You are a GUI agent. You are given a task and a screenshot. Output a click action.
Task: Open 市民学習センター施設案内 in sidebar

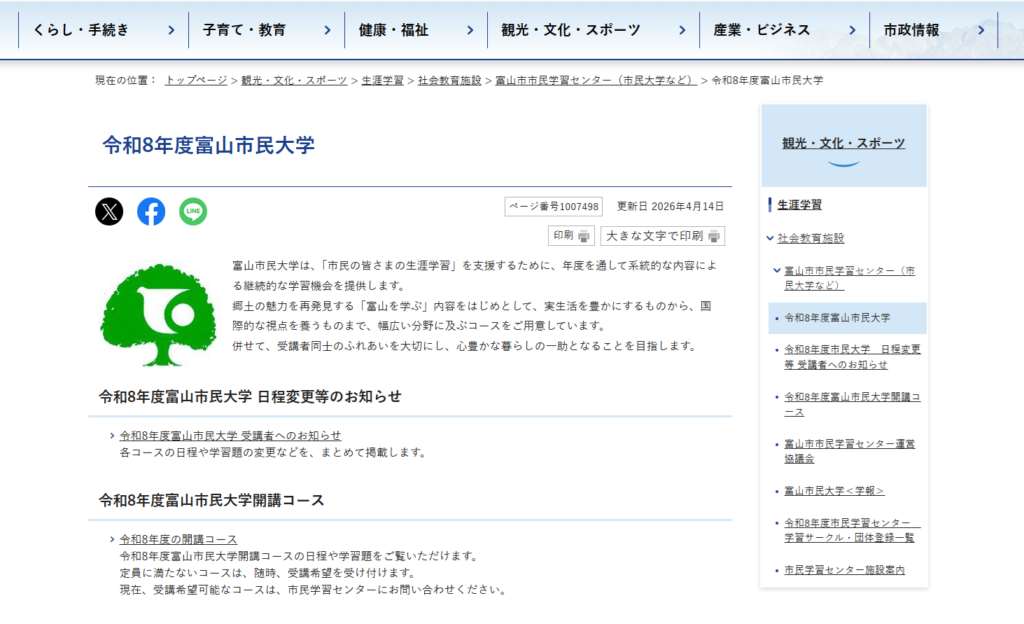844,570
